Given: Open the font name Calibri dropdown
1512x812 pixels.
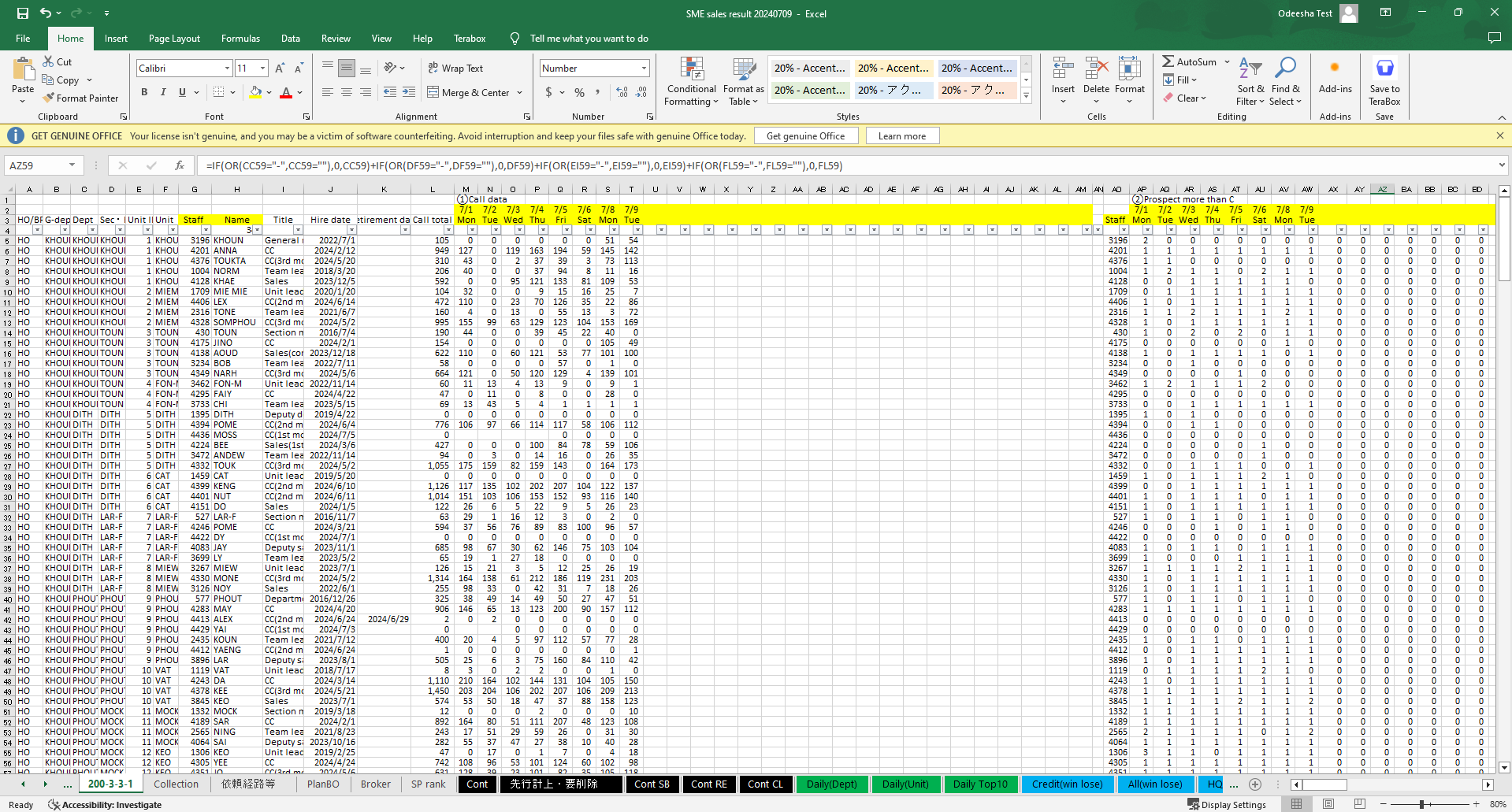Looking at the screenshot, I should pos(227,69).
